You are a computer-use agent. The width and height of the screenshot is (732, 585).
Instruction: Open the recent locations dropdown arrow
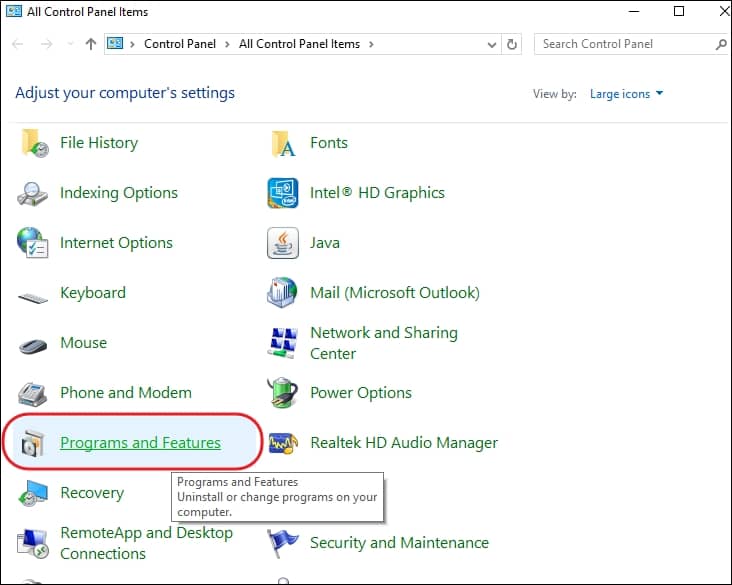70,44
